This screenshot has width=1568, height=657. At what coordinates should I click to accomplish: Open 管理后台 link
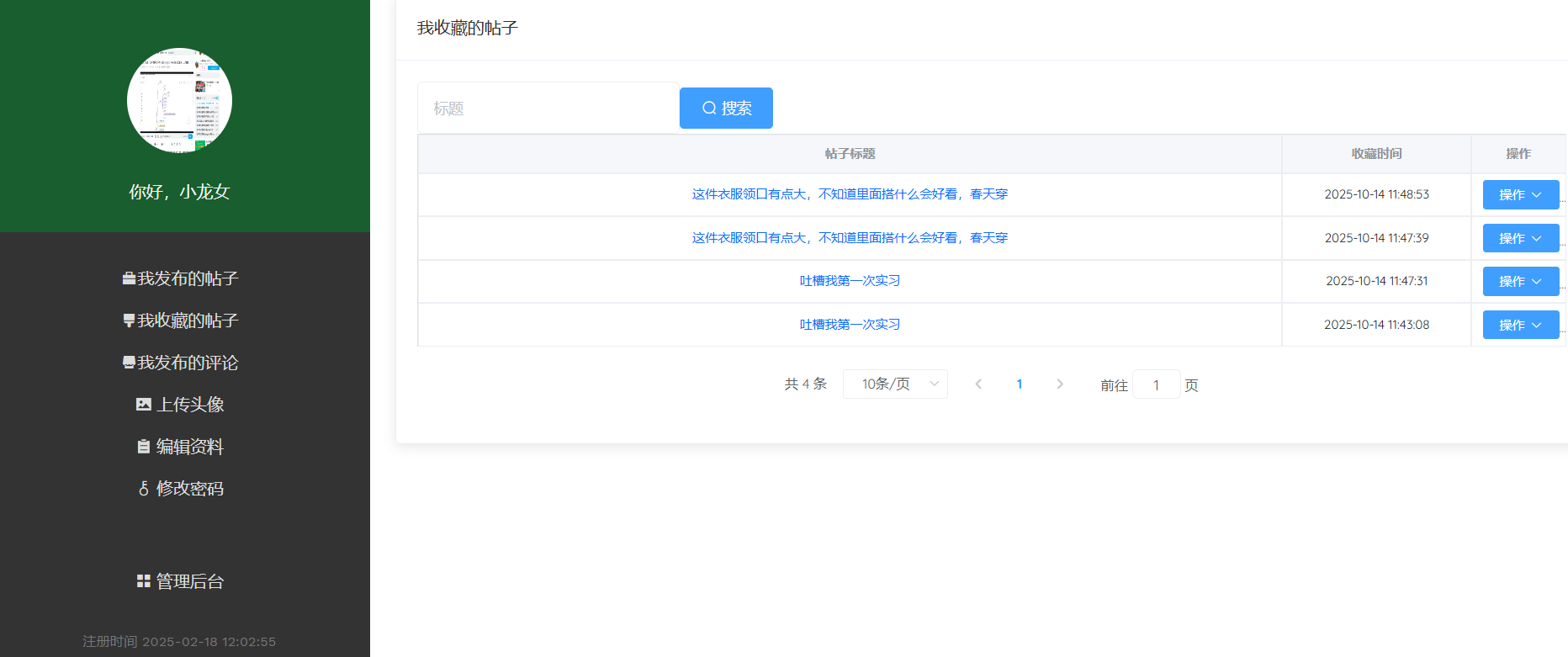pyautogui.click(x=180, y=581)
